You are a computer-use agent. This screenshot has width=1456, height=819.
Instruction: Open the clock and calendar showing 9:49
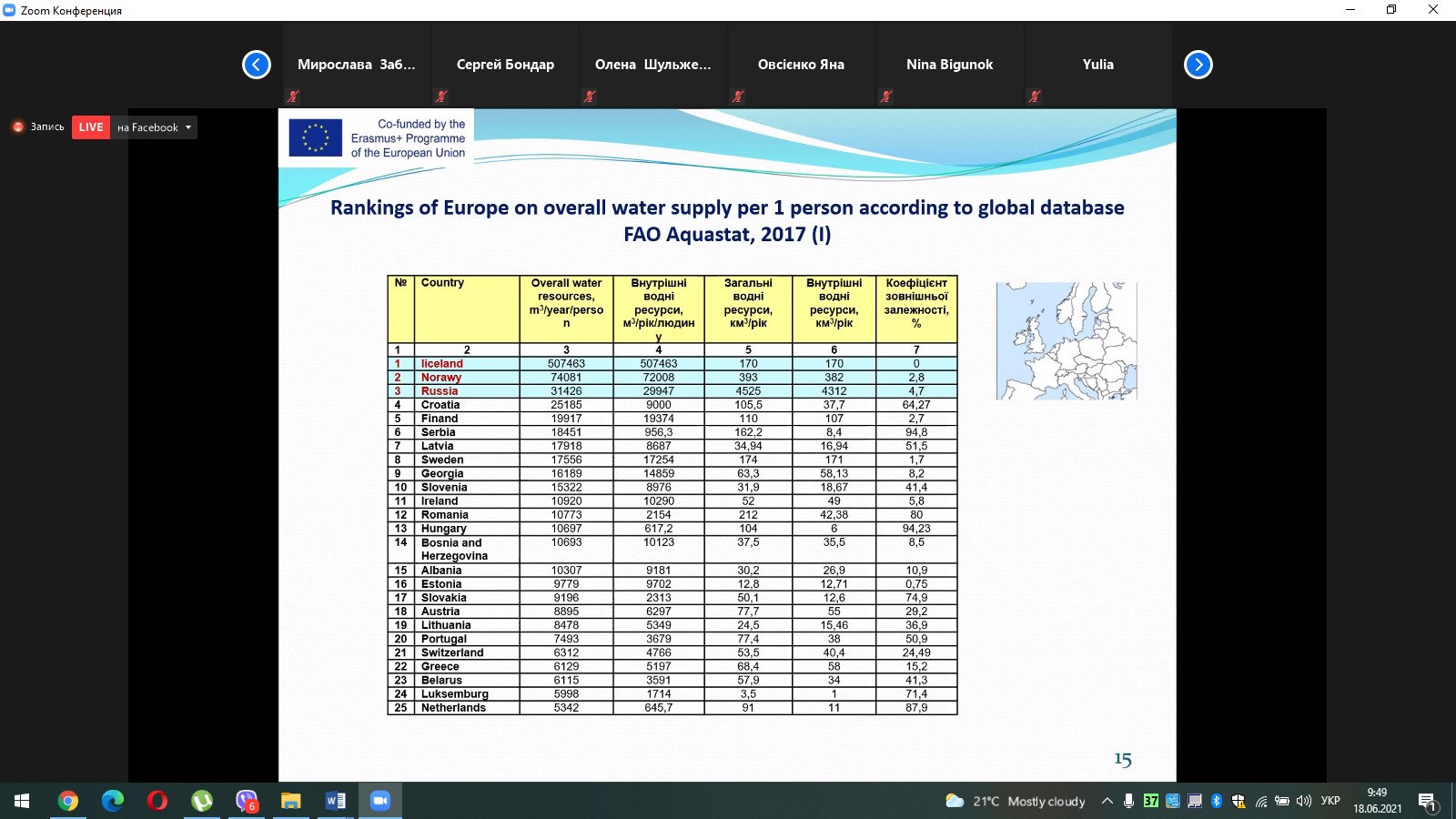tap(1377, 801)
